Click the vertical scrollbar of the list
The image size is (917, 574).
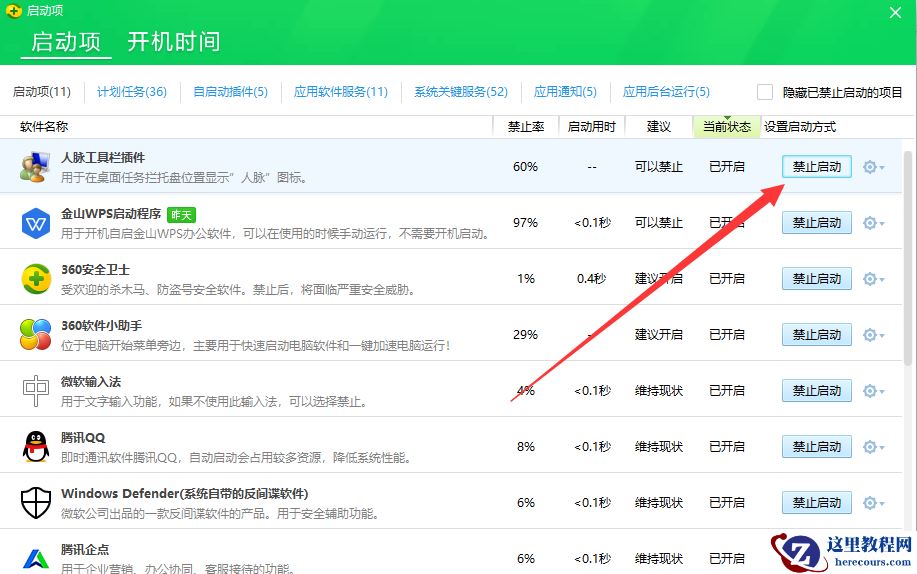click(x=908, y=257)
